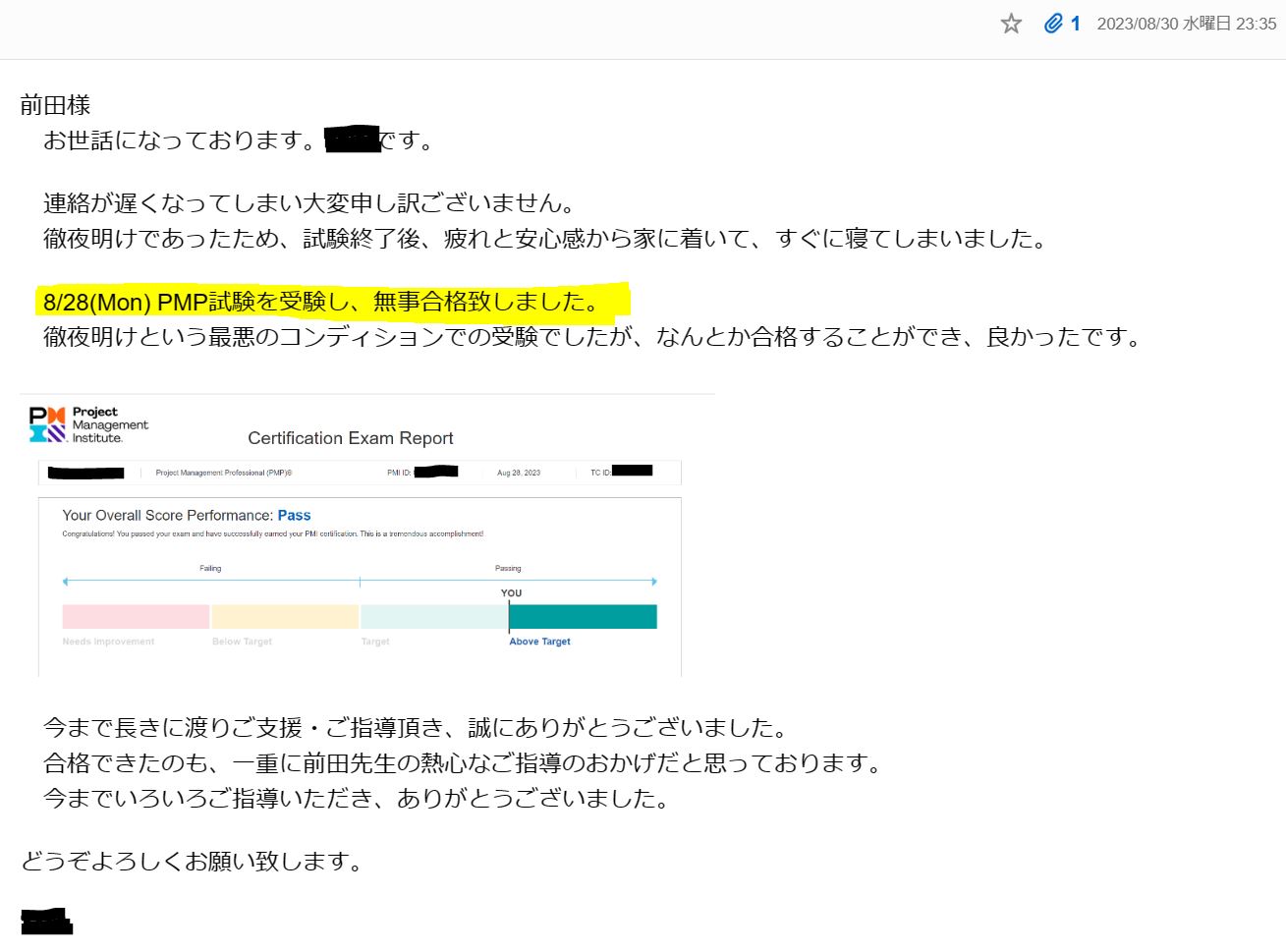Click the PMI logo's colorful emblem mark
The width and height of the screenshot is (1286, 952).
(x=47, y=422)
